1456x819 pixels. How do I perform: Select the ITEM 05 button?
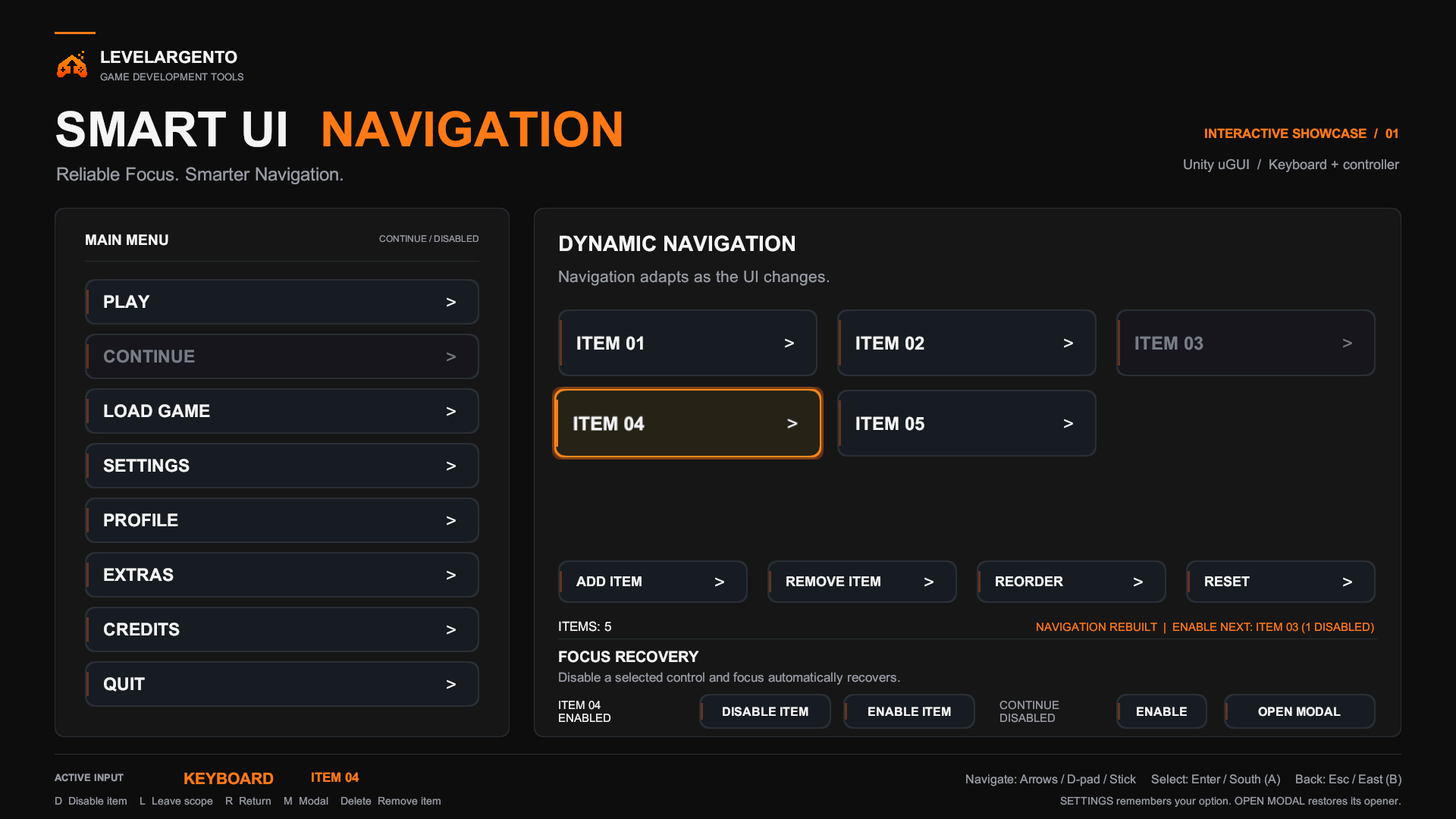967,423
